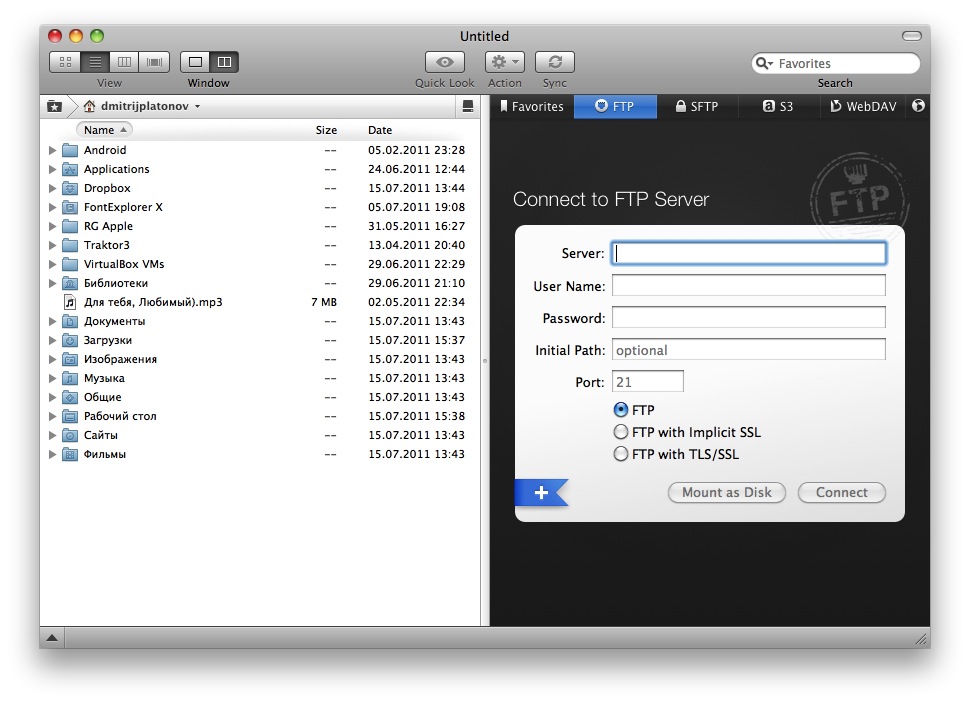Click the User Name input field
The height and width of the screenshot is (703, 970).
tap(748, 286)
